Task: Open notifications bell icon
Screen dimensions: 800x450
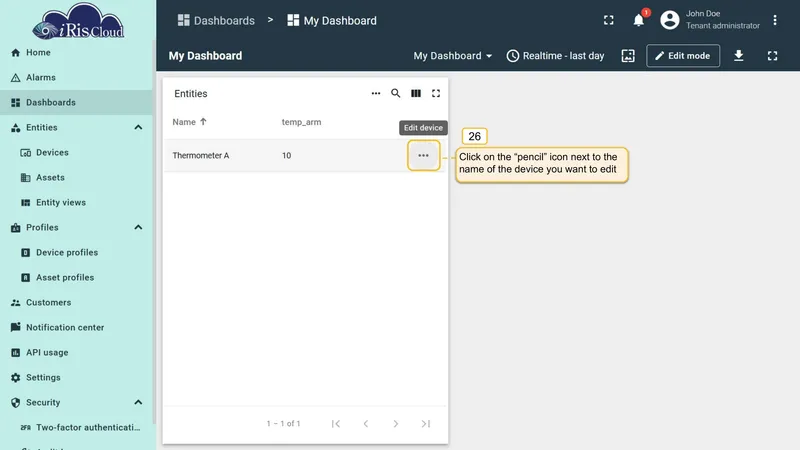Action: [638, 20]
